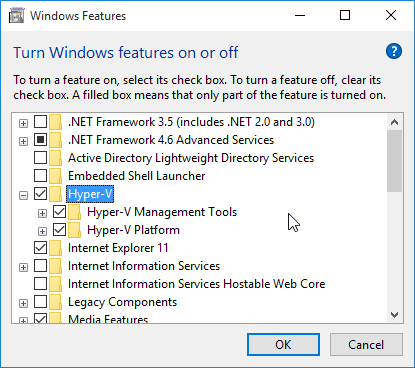Select the Internet Information Services label
415x368 pixels.
tap(144, 266)
